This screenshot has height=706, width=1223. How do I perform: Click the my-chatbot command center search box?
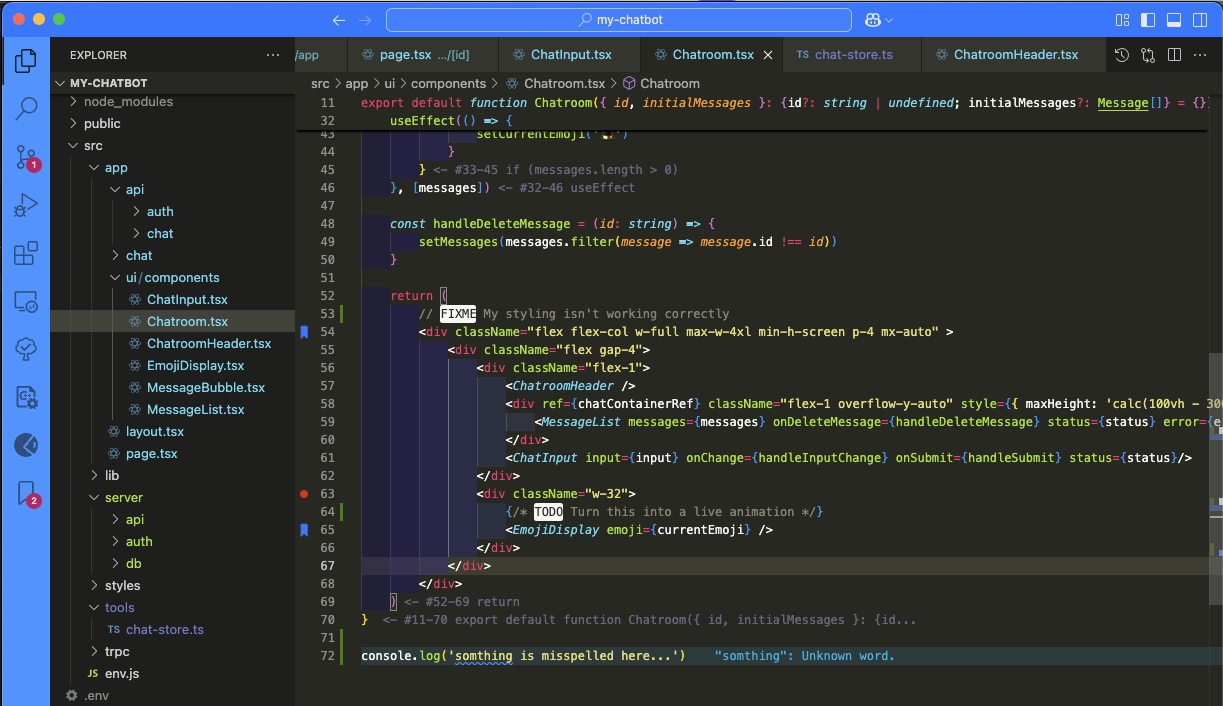pos(619,20)
